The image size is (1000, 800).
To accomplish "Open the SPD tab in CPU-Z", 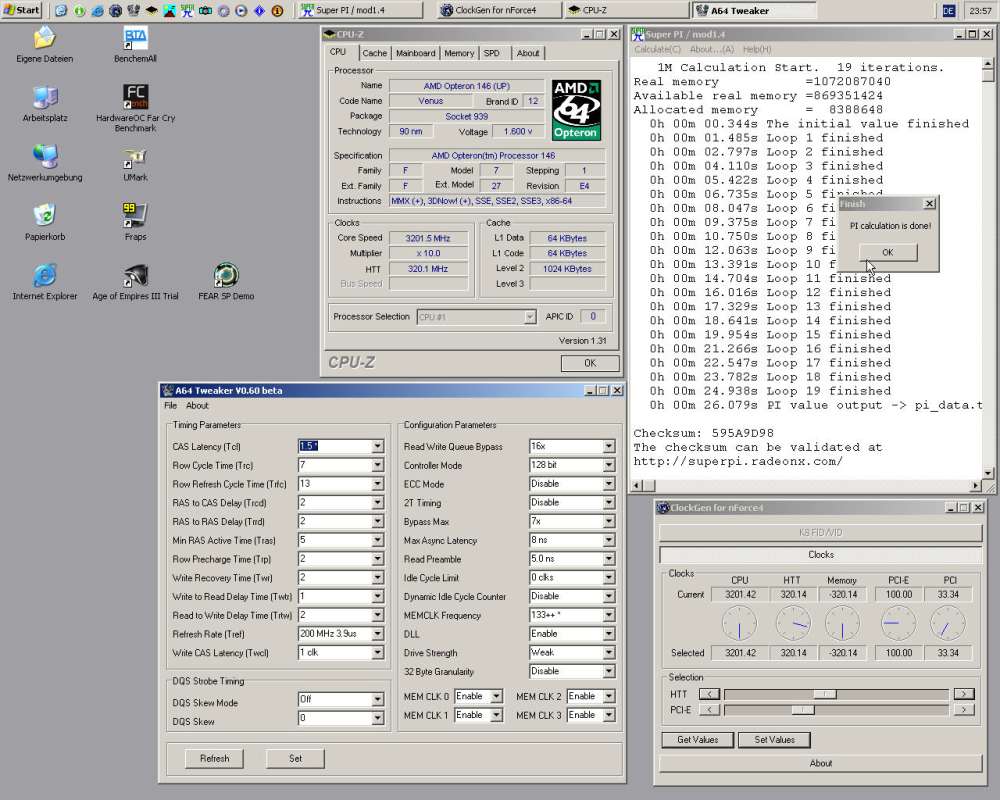I will [492, 53].
